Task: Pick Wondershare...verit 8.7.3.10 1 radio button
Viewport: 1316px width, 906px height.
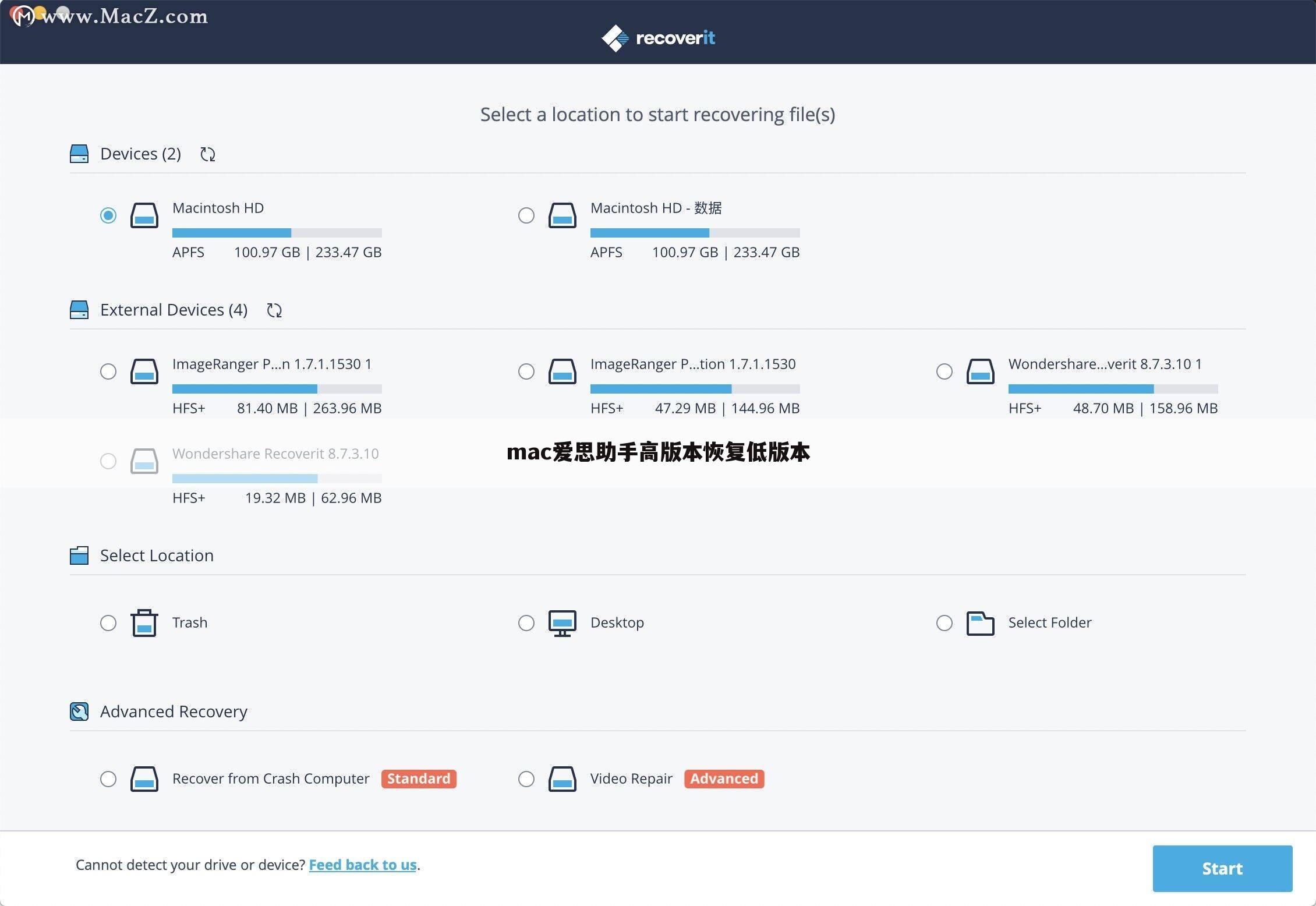Action: click(x=944, y=371)
